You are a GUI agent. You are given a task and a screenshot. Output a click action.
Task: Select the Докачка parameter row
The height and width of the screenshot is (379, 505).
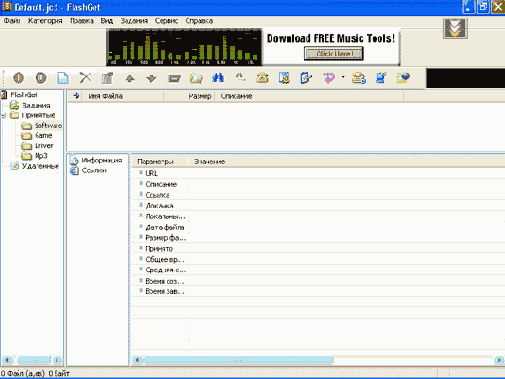pyautogui.click(x=318, y=205)
